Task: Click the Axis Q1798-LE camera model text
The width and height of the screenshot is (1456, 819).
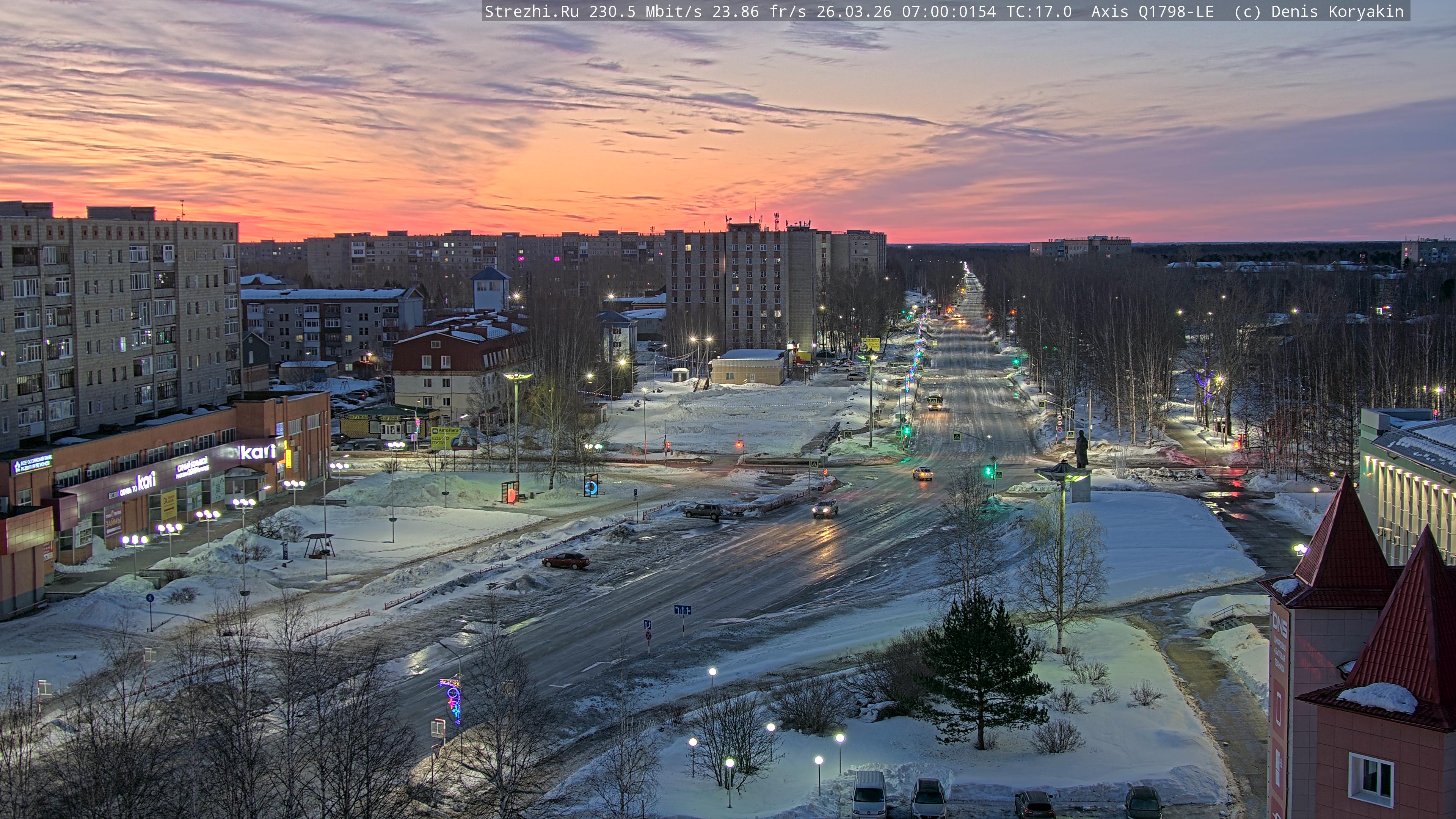Action: click(1152, 11)
